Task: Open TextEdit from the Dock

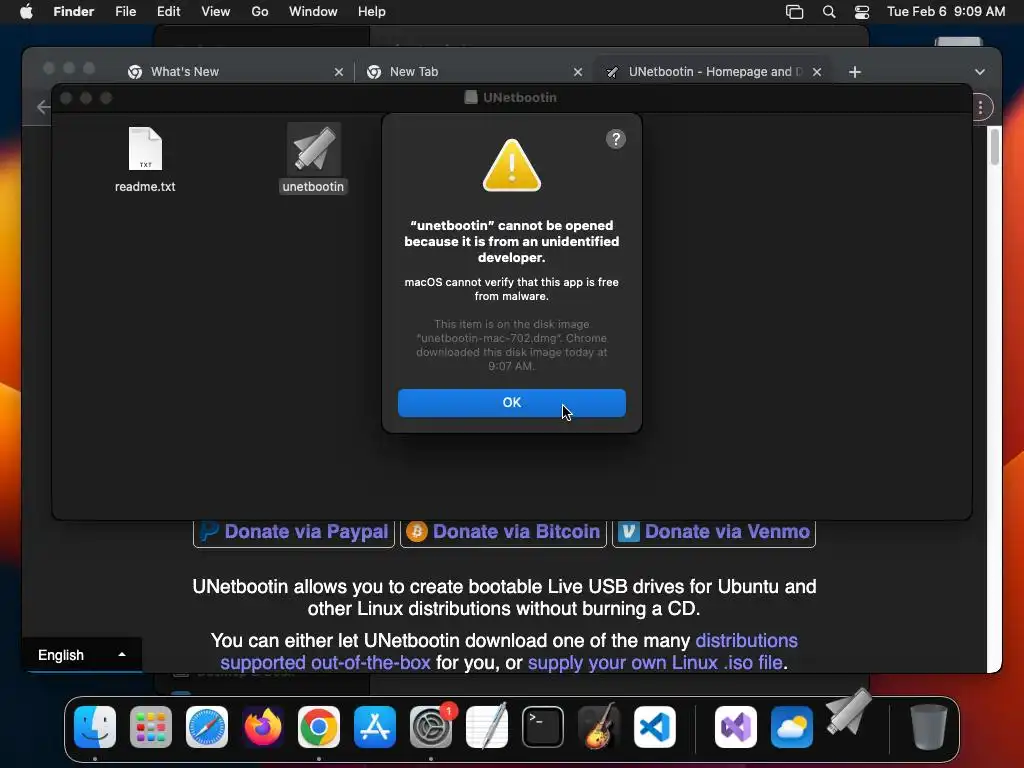Action: [487, 727]
